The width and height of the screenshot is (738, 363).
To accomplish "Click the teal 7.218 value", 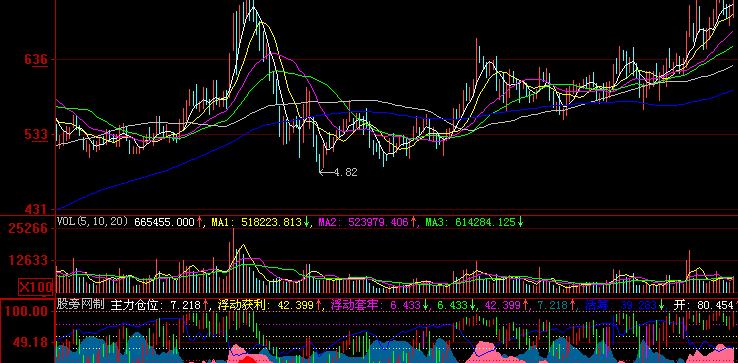I will click(x=554, y=305).
